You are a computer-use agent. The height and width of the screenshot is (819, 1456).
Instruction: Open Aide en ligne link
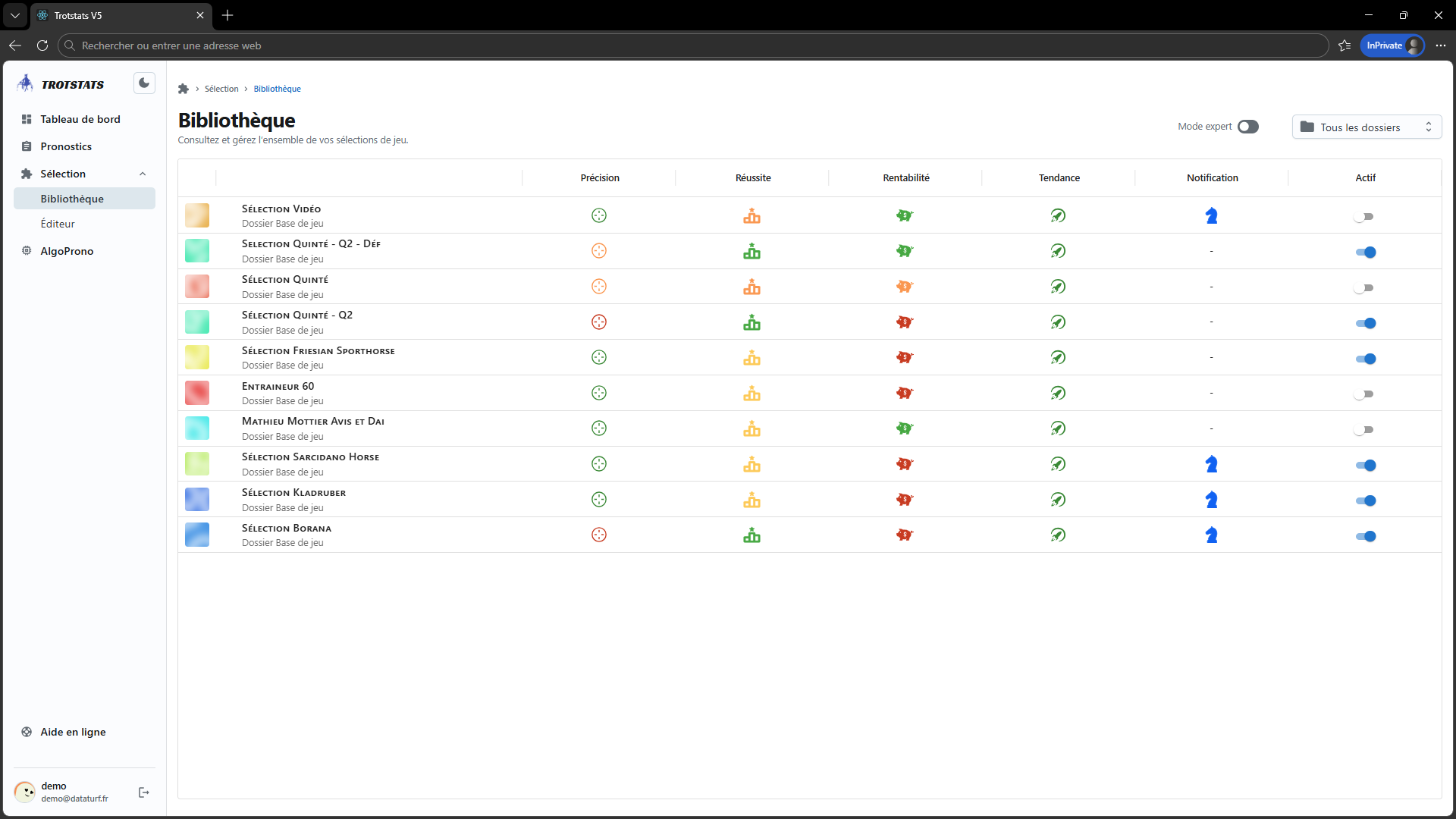(73, 732)
